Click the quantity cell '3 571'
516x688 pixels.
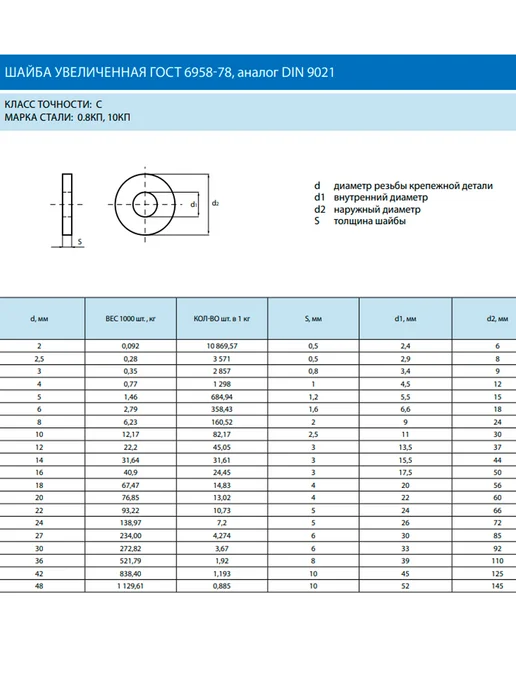tap(222, 359)
